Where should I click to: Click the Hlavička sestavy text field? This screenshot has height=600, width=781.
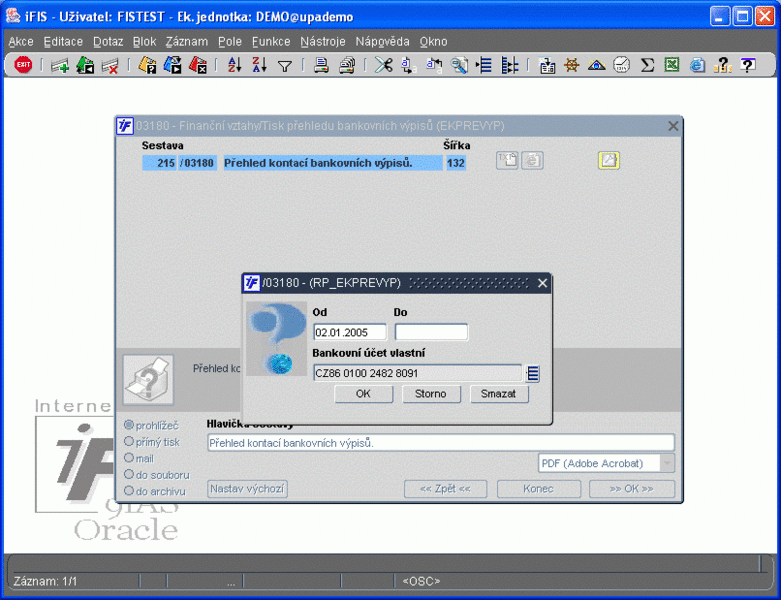tap(441, 443)
